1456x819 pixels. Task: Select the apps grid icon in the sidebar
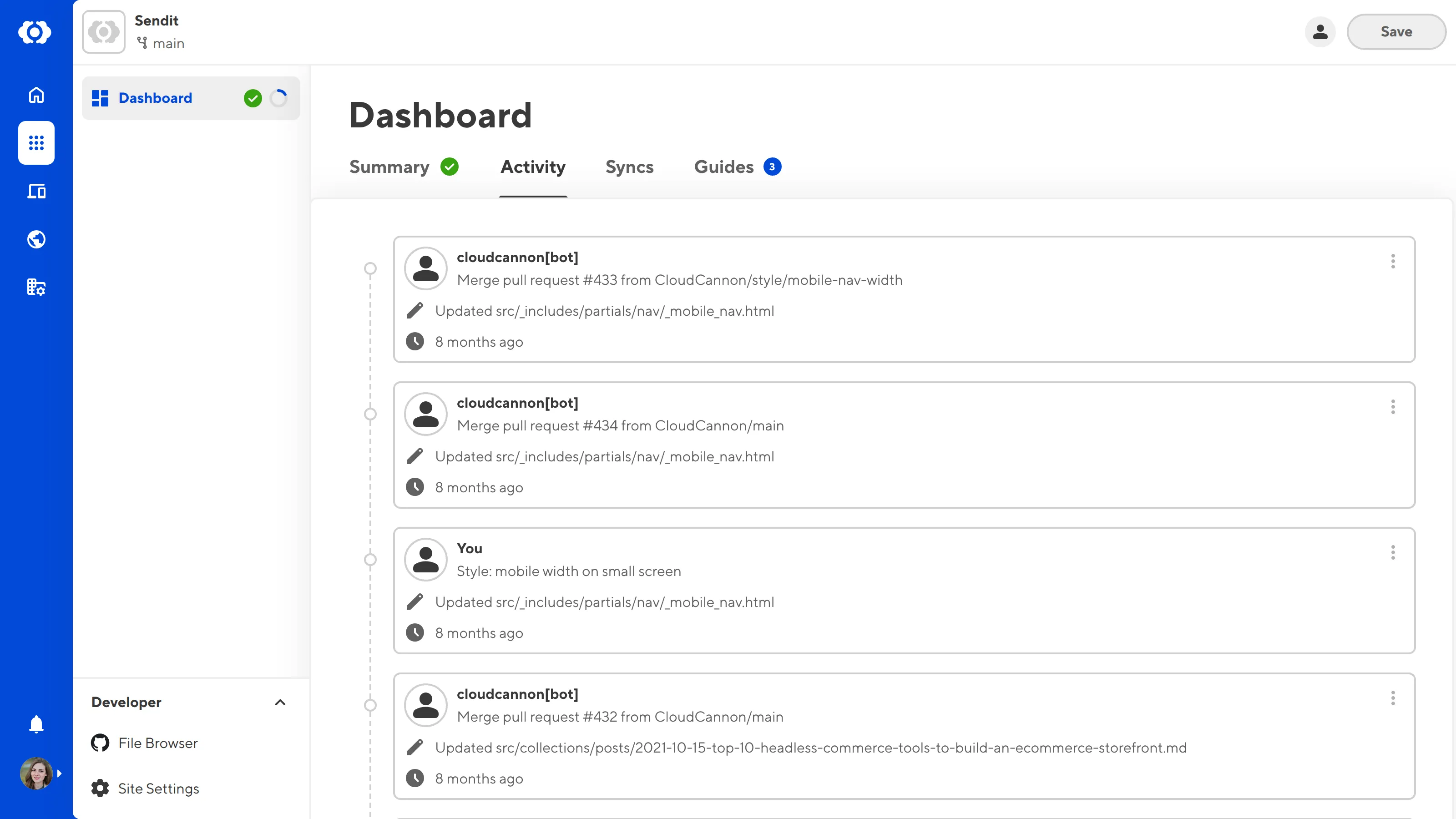pyautogui.click(x=35, y=143)
